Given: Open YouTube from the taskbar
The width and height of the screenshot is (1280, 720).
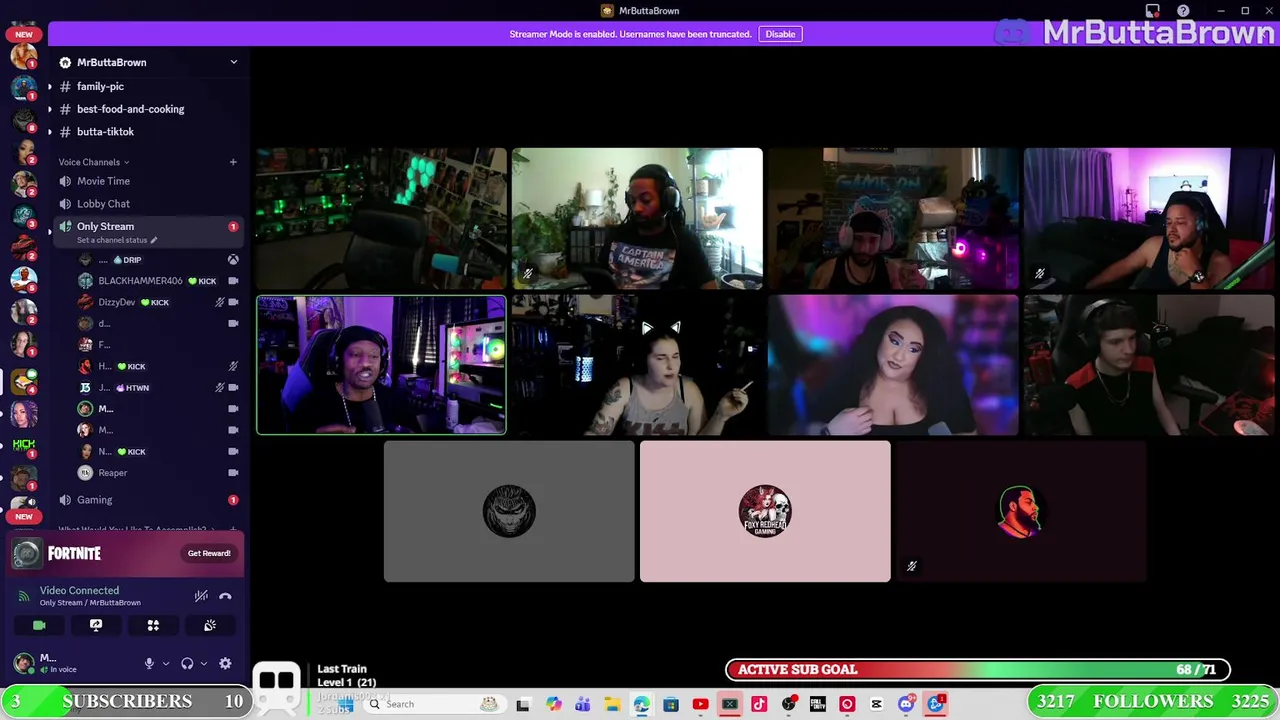Looking at the screenshot, I should pyautogui.click(x=700, y=704).
